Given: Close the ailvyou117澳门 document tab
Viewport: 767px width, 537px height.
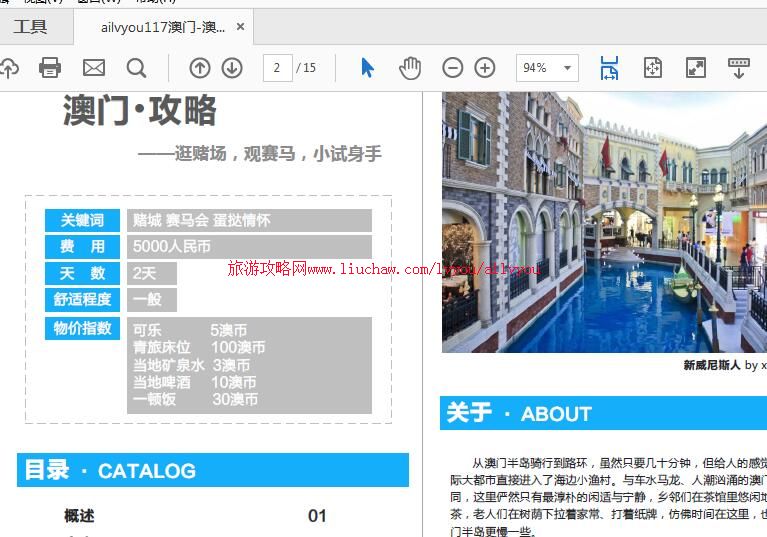Looking at the screenshot, I should (x=240, y=27).
